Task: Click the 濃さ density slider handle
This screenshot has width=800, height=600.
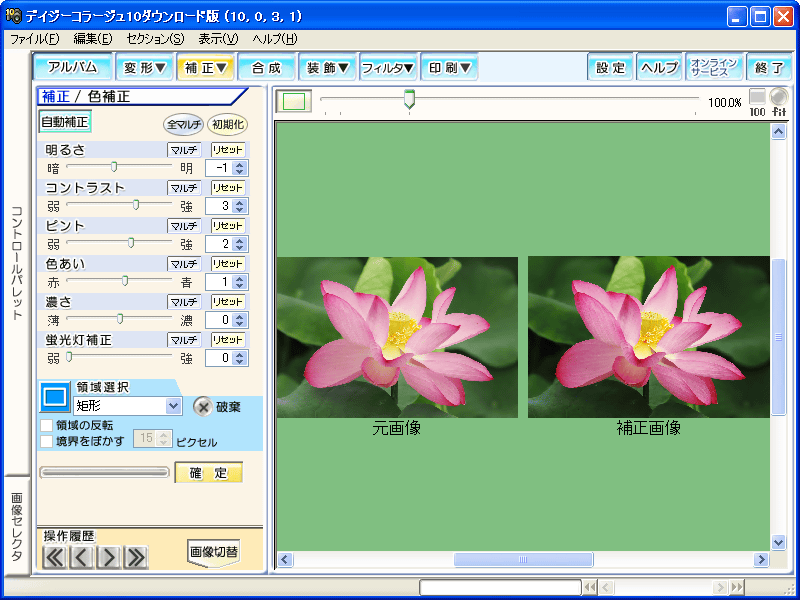Action: (x=120, y=319)
